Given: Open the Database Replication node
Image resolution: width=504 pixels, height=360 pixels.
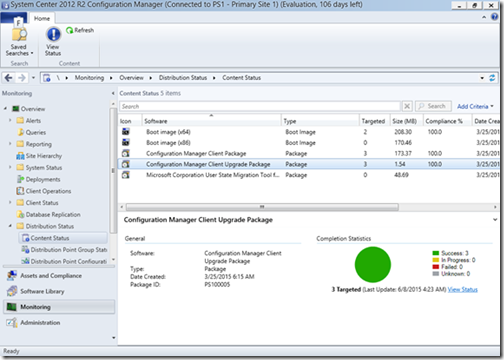Looking at the screenshot, I should pyautogui.click(x=49, y=214).
